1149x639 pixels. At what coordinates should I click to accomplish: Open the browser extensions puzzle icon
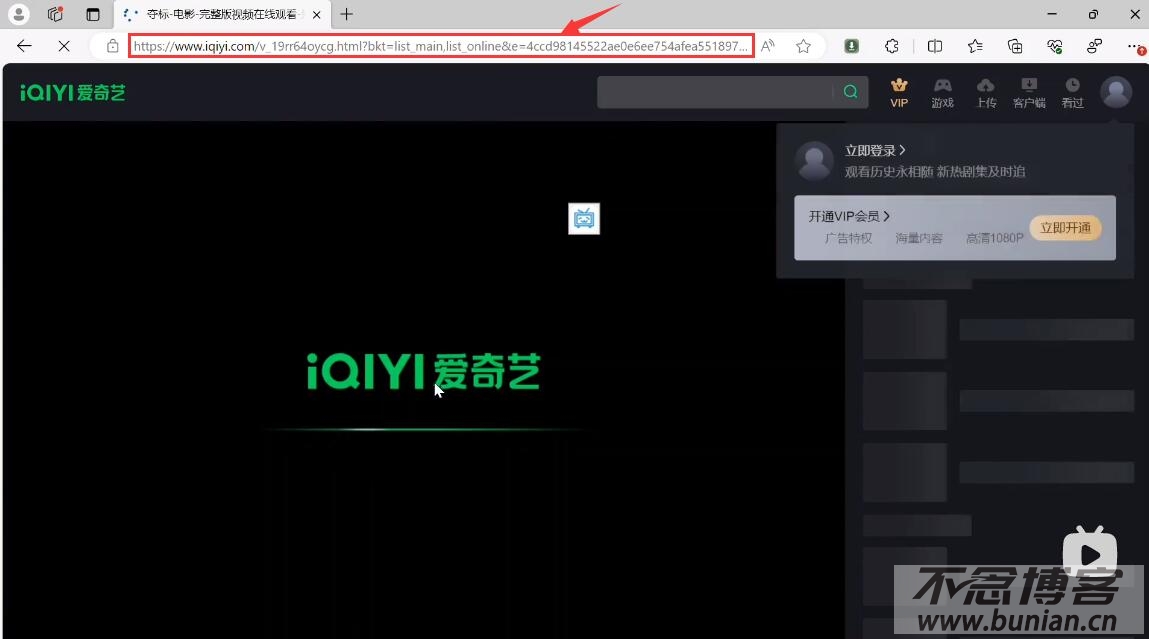pos(891,46)
